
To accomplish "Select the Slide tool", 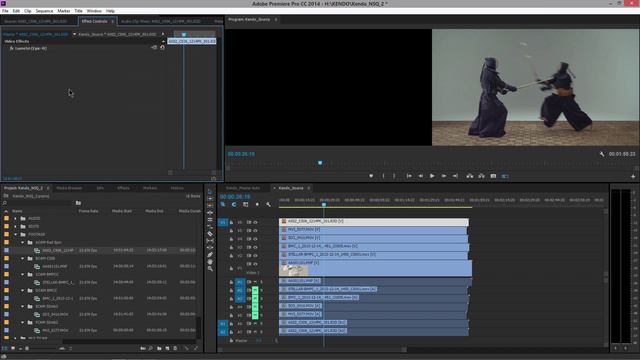I will point(210,247).
